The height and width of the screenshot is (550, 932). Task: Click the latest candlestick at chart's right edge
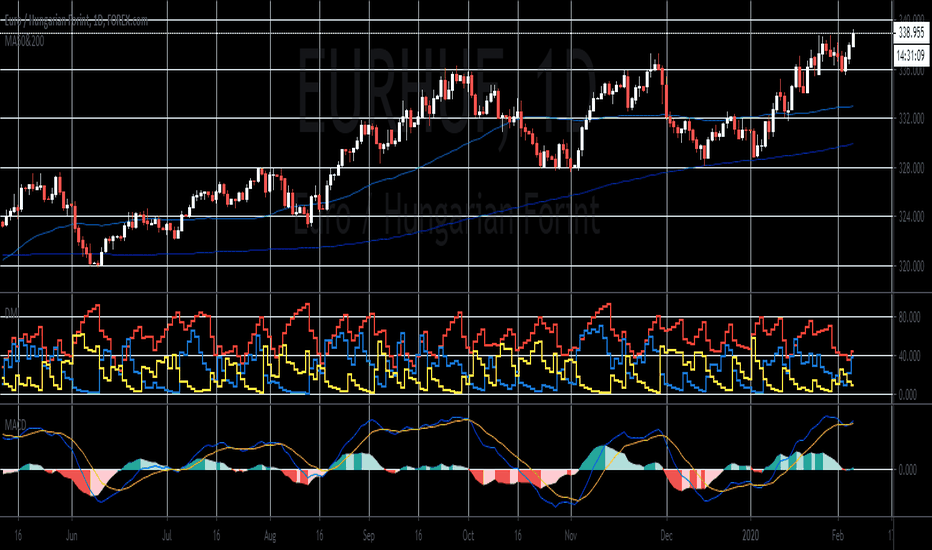tap(853, 39)
